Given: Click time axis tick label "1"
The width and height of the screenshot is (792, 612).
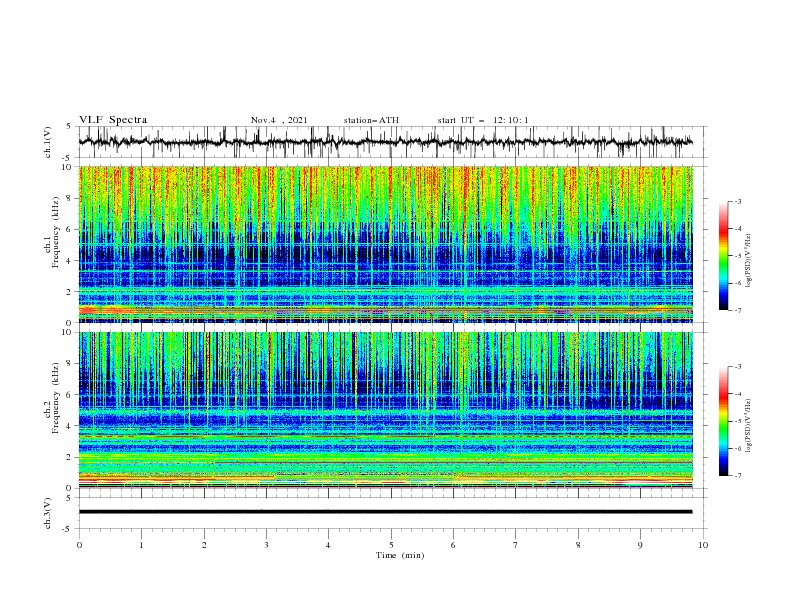Looking at the screenshot, I should (141, 545).
